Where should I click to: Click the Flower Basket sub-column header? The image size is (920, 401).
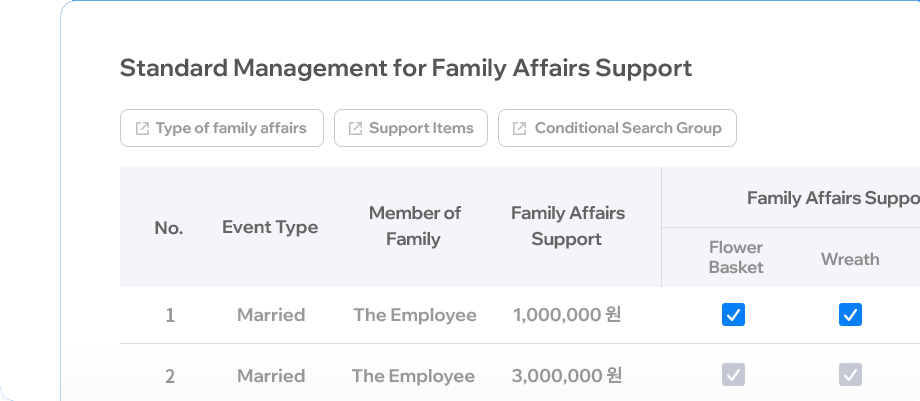tap(736, 257)
